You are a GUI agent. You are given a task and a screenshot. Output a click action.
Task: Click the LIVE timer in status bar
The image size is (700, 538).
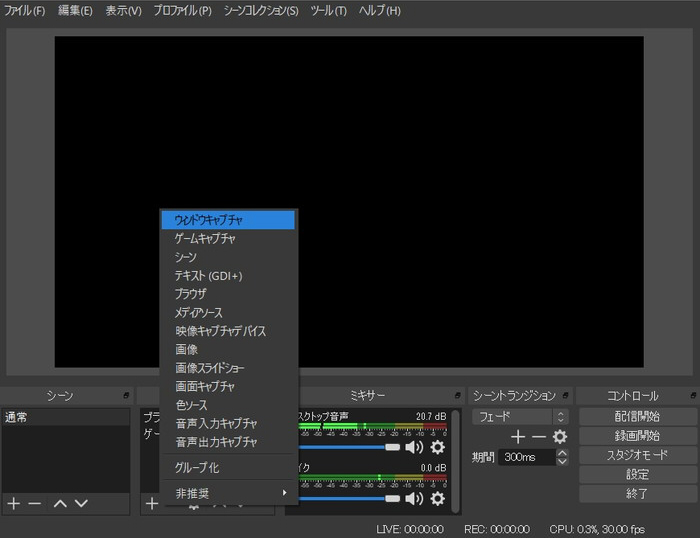pyautogui.click(x=410, y=530)
